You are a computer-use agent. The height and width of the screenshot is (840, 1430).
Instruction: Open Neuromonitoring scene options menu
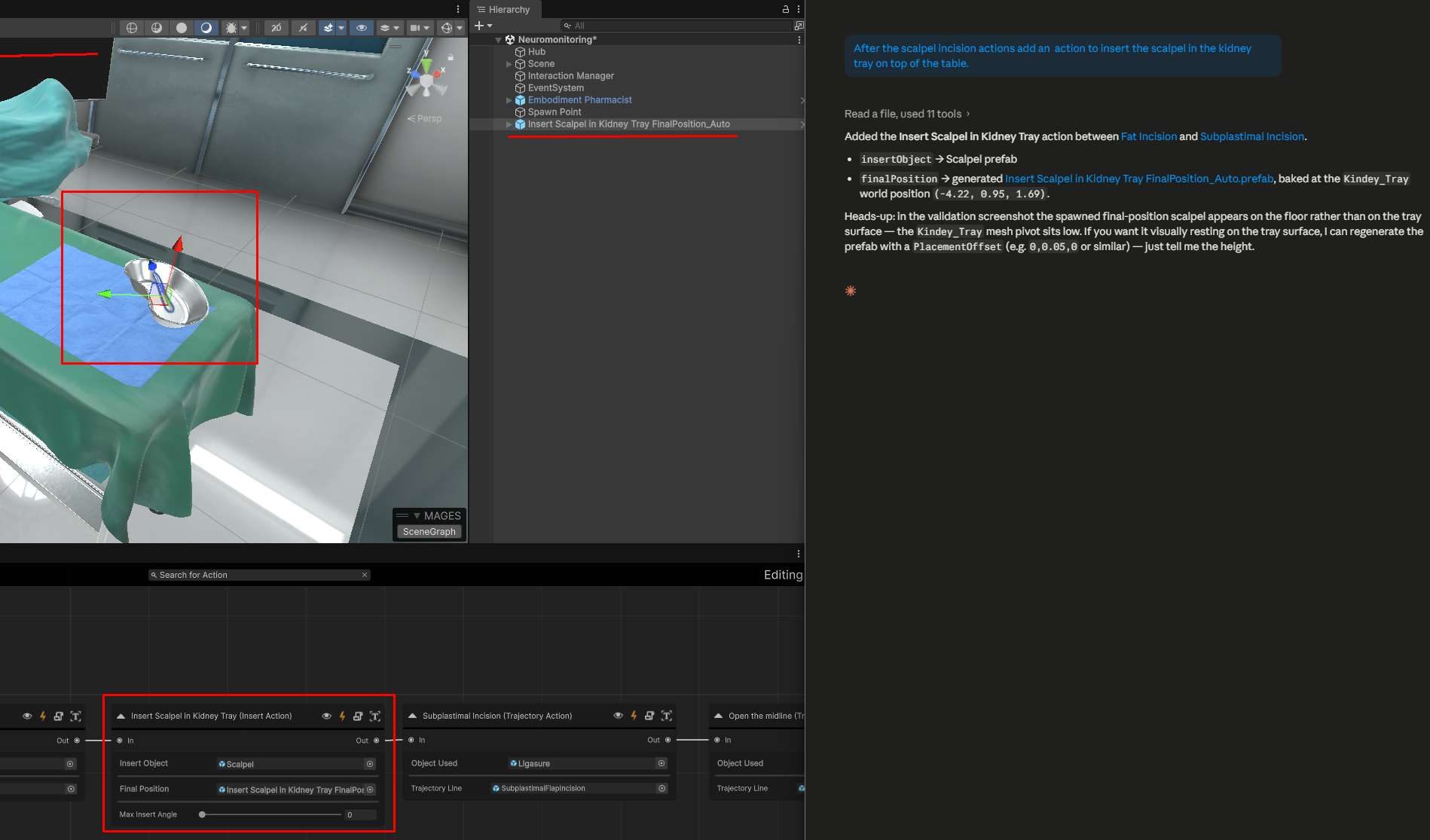799,40
